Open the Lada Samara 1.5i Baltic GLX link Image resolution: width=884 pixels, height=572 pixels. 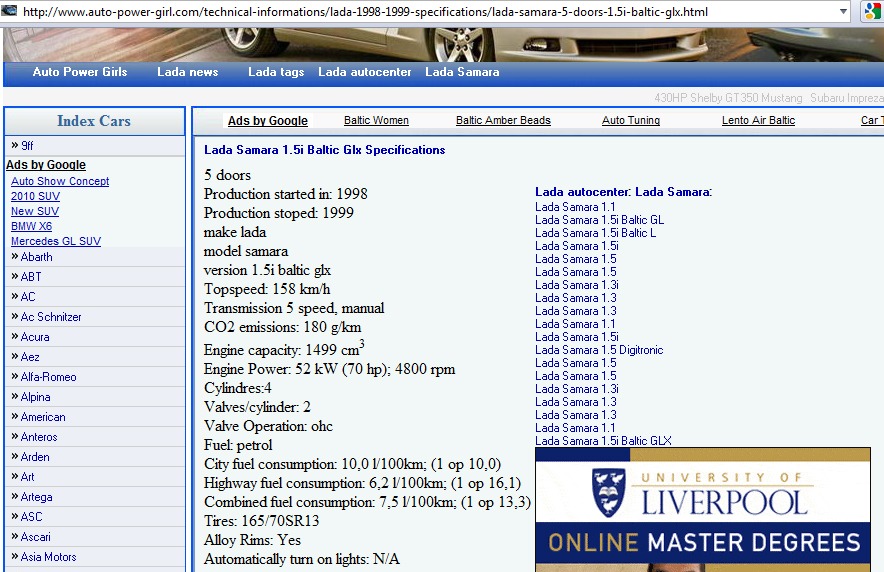coord(603,441)
